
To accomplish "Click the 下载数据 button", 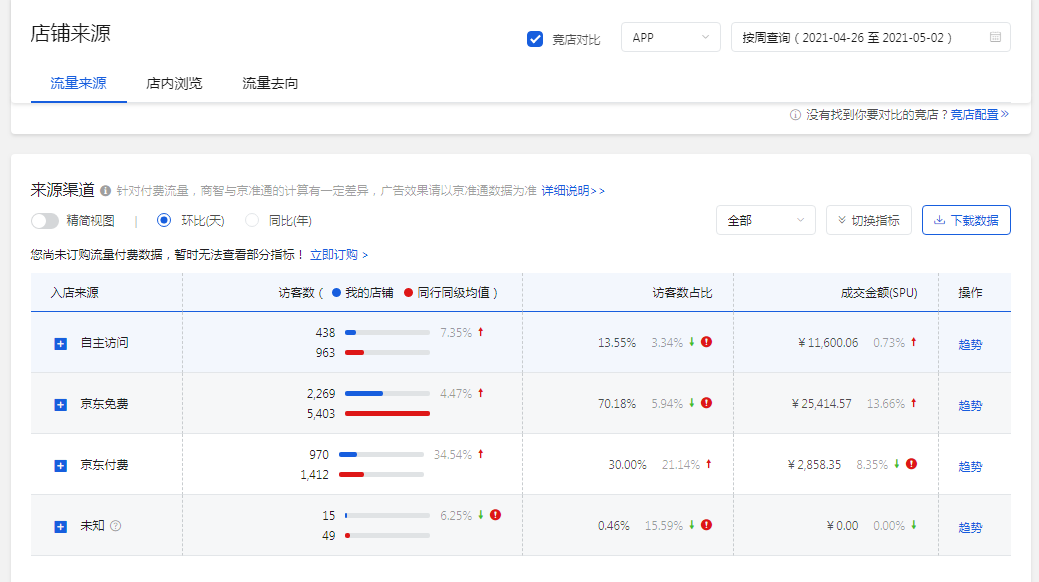I will pos(967,219).
